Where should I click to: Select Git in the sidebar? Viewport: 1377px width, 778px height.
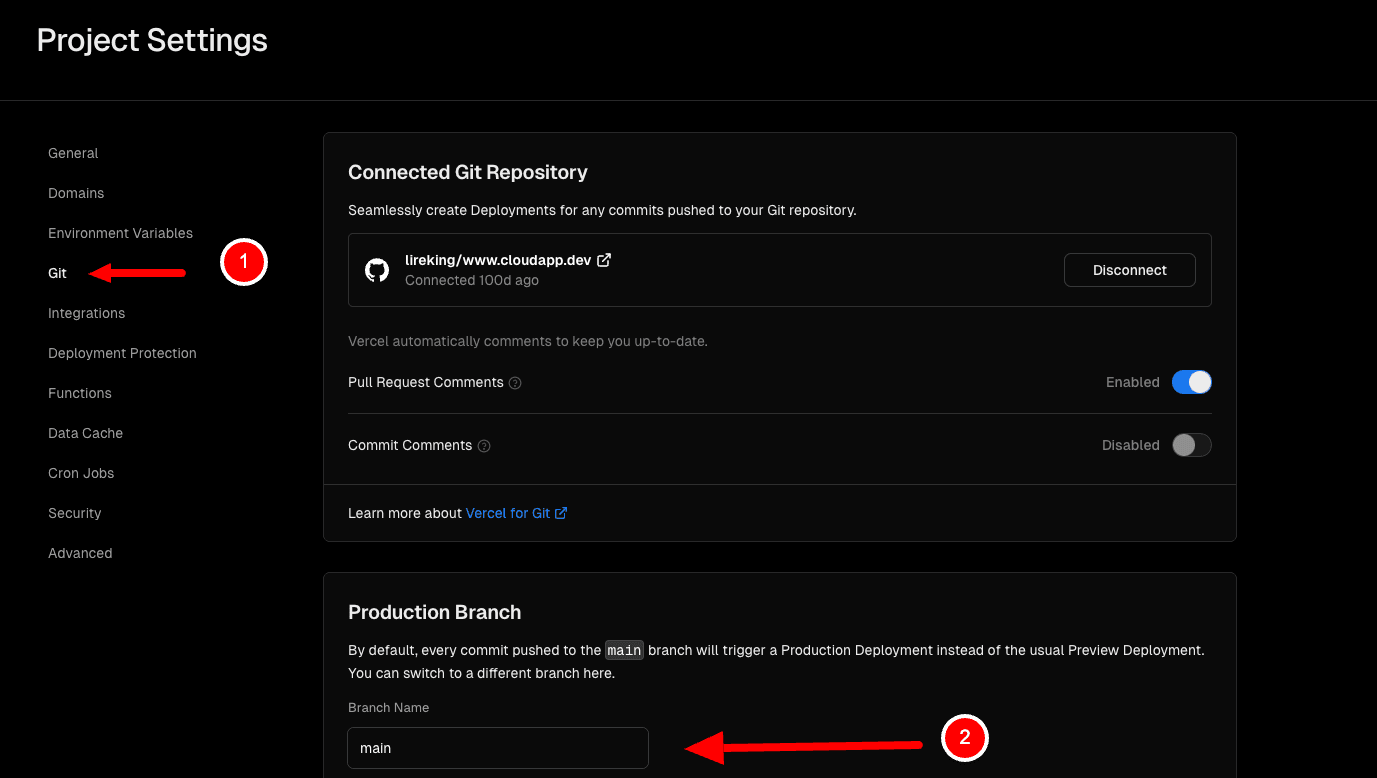[57, 273]
